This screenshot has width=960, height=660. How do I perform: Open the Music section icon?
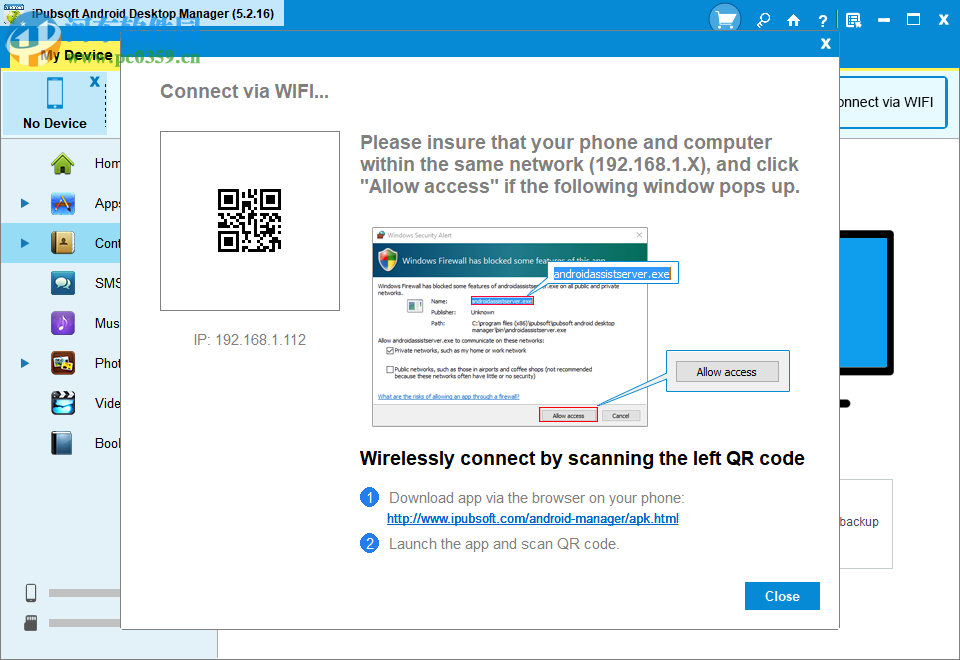coord(62,323)
